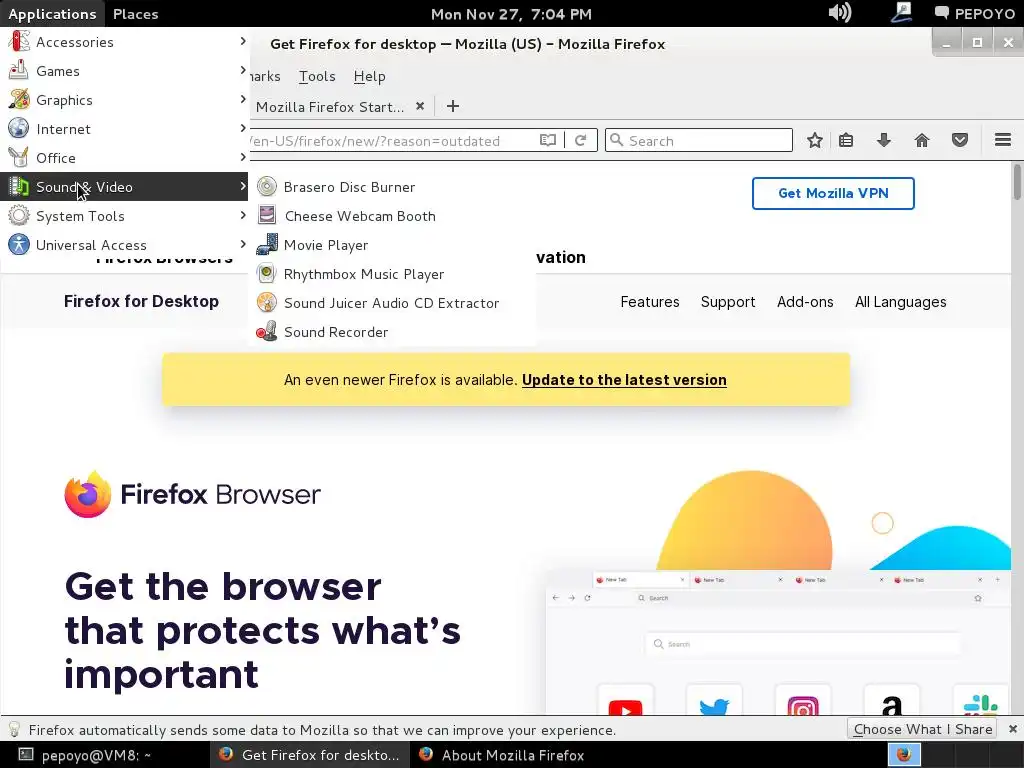
Task: Expand the Graphics submenu arrow
Action: tap(243, 99)
